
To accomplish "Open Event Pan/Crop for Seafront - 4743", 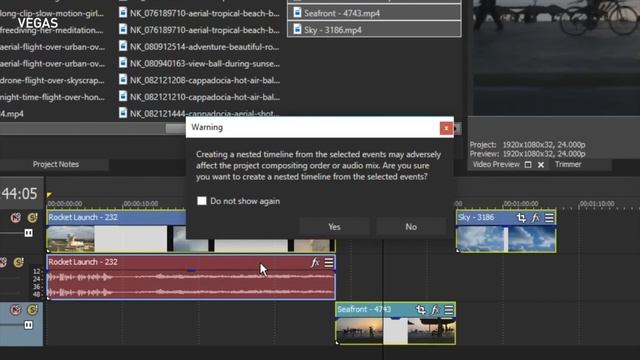I will pyautogui.click(x=420, y=310).
